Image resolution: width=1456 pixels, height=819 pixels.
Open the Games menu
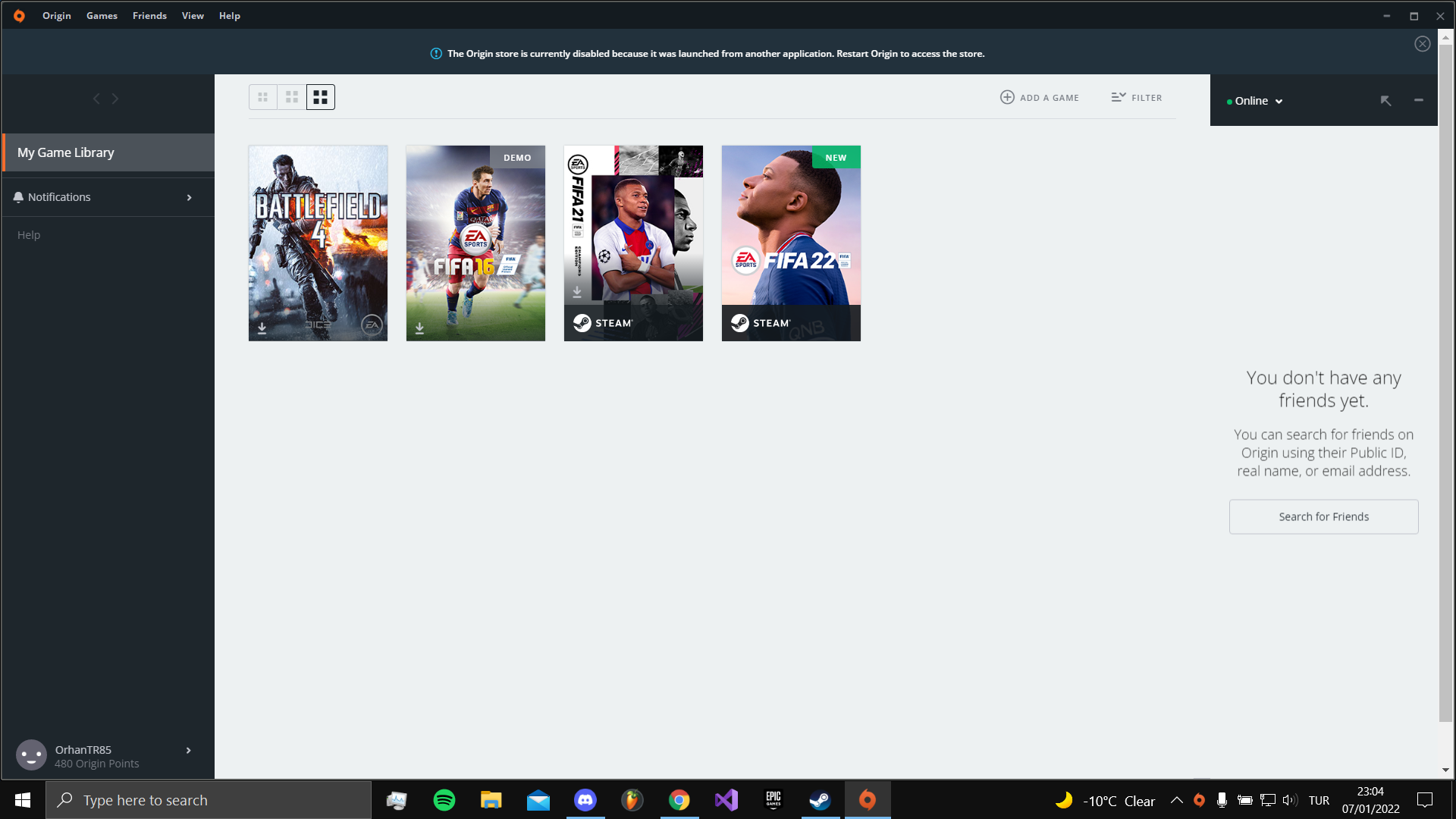(x=102, y=15)
